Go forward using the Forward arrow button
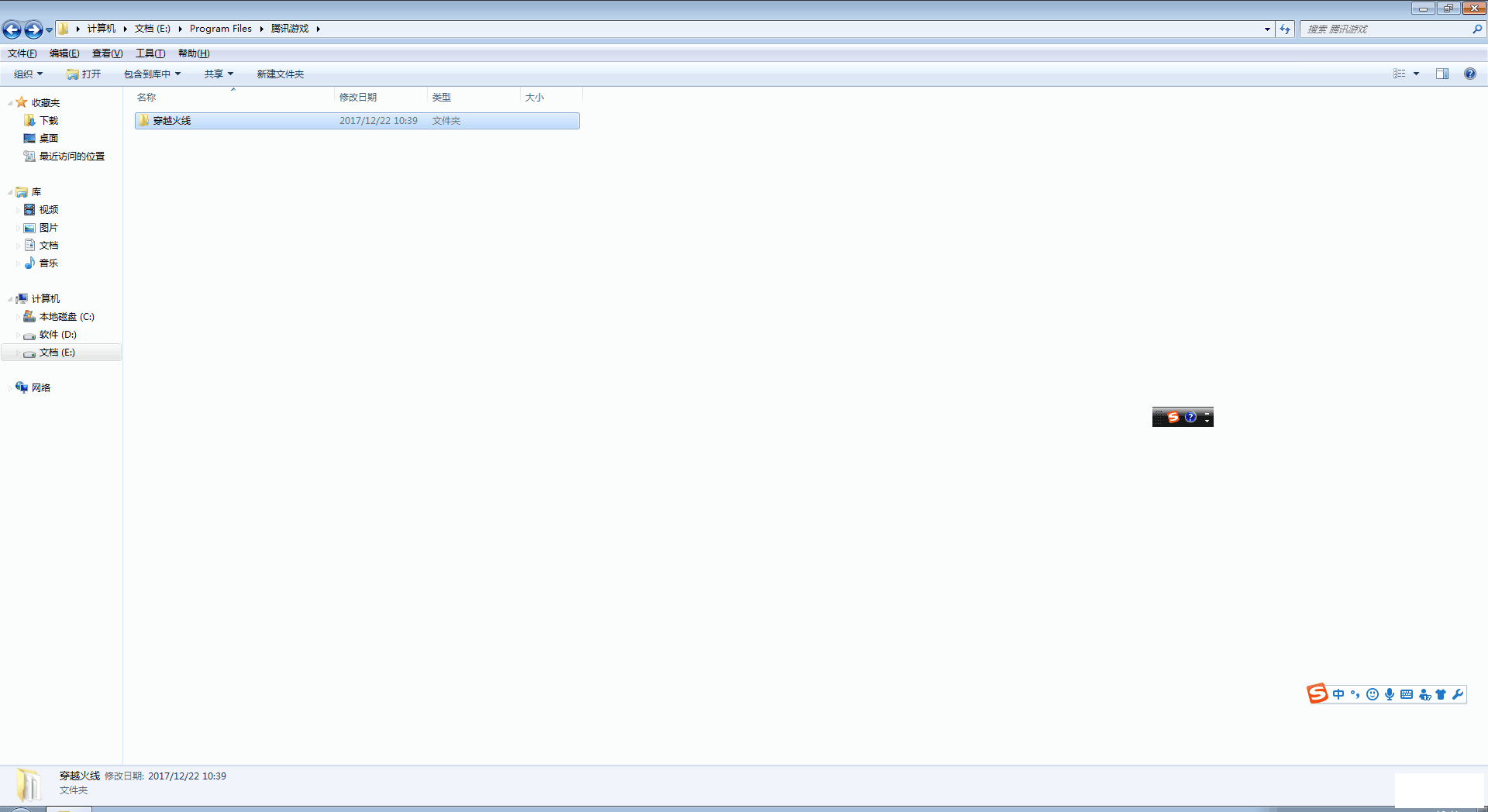 [x=33, y=29]
